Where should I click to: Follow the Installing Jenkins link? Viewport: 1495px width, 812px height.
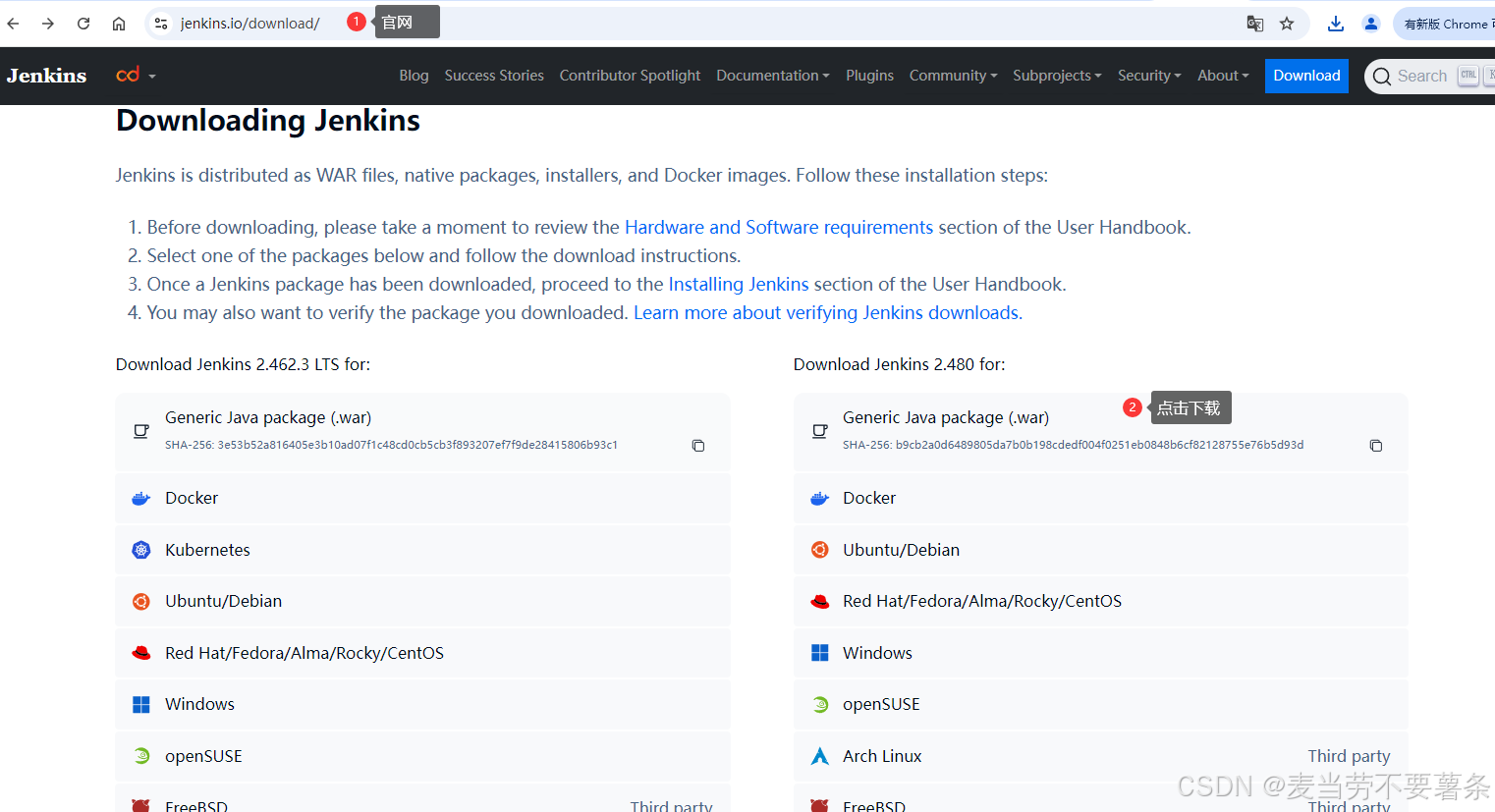pyautogui.click(x=739, y=284)
